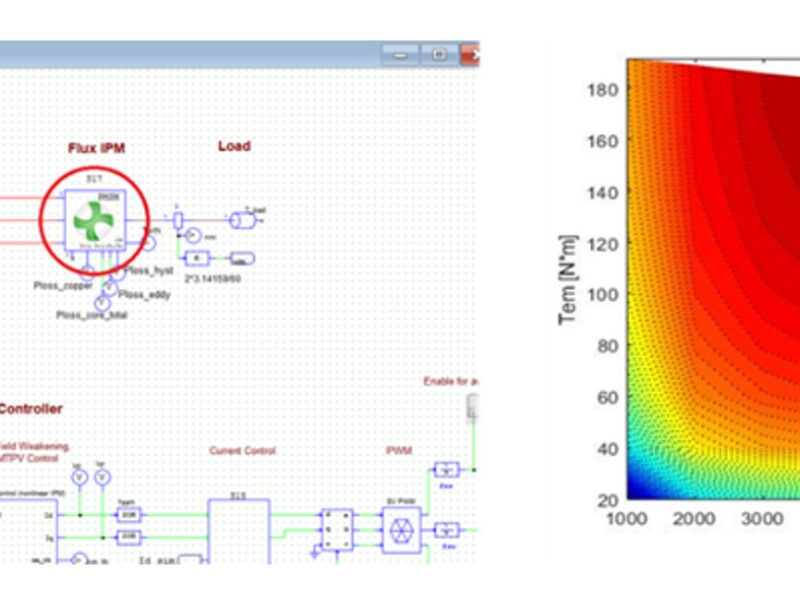Image resolution: width=800 pixels, height=600 pixels.
Task: Minimize the schematic window
Action: (401, 55)
